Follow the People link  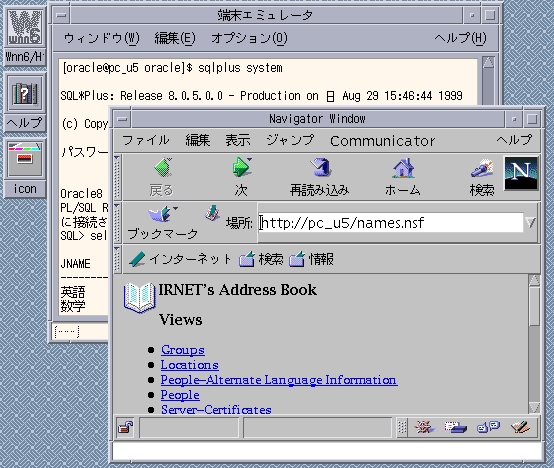coord(180,395)
